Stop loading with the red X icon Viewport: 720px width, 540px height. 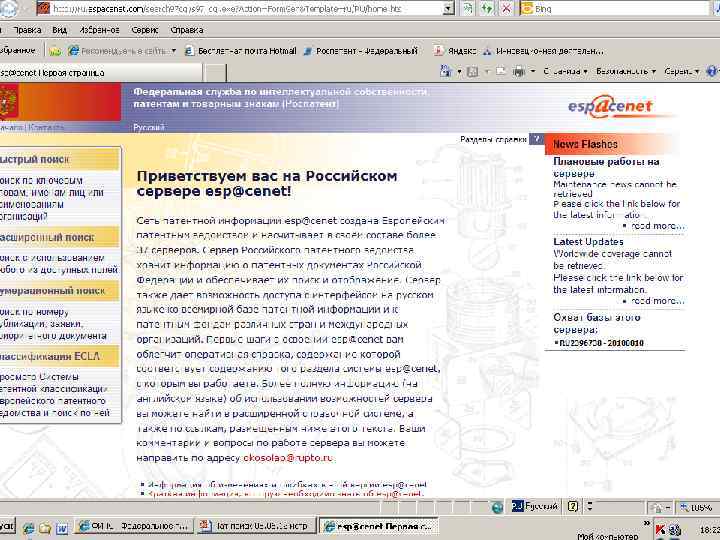coord(506,8)
